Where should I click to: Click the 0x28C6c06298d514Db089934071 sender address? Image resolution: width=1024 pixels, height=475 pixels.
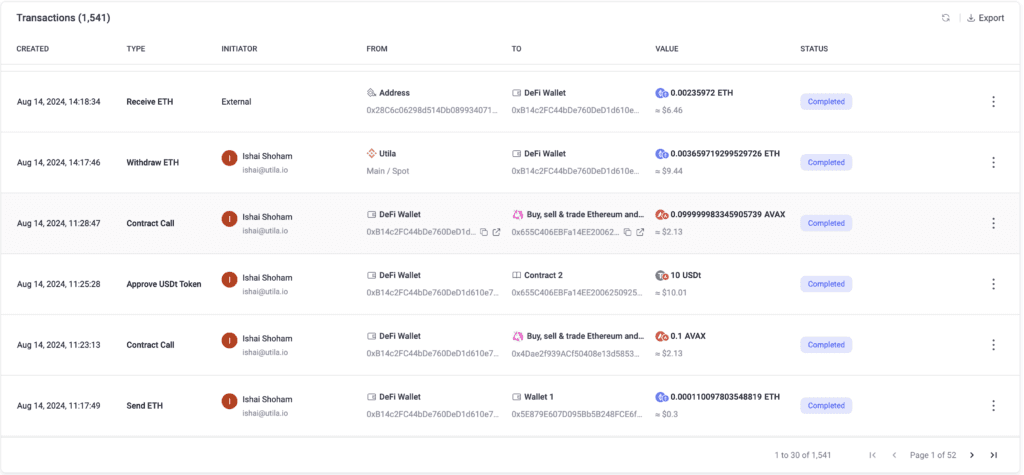tap(434, 110)
